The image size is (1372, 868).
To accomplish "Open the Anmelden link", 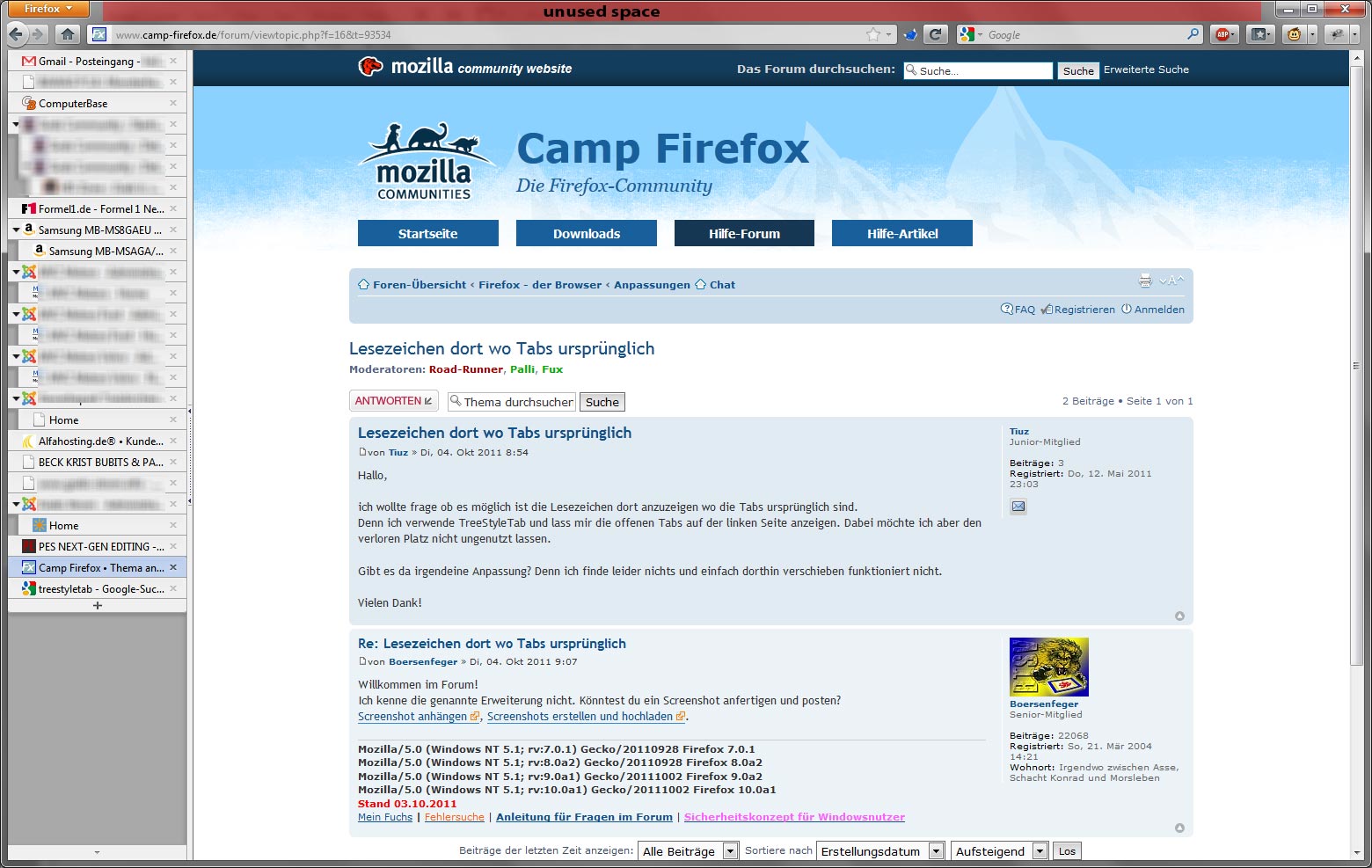I will coord(1159,310).
